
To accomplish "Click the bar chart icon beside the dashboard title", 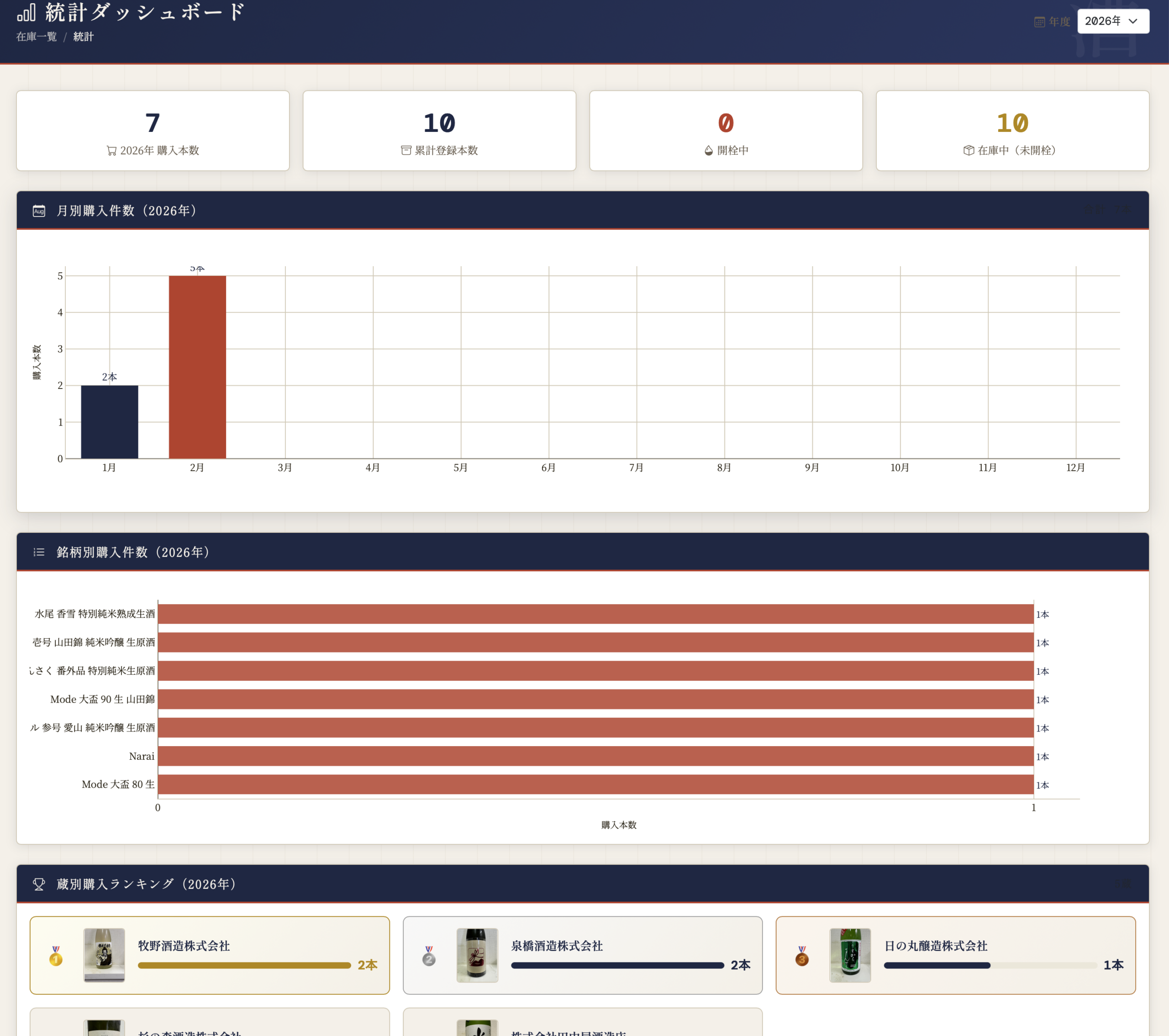I will pyautogui.click(x=26, y=12).
